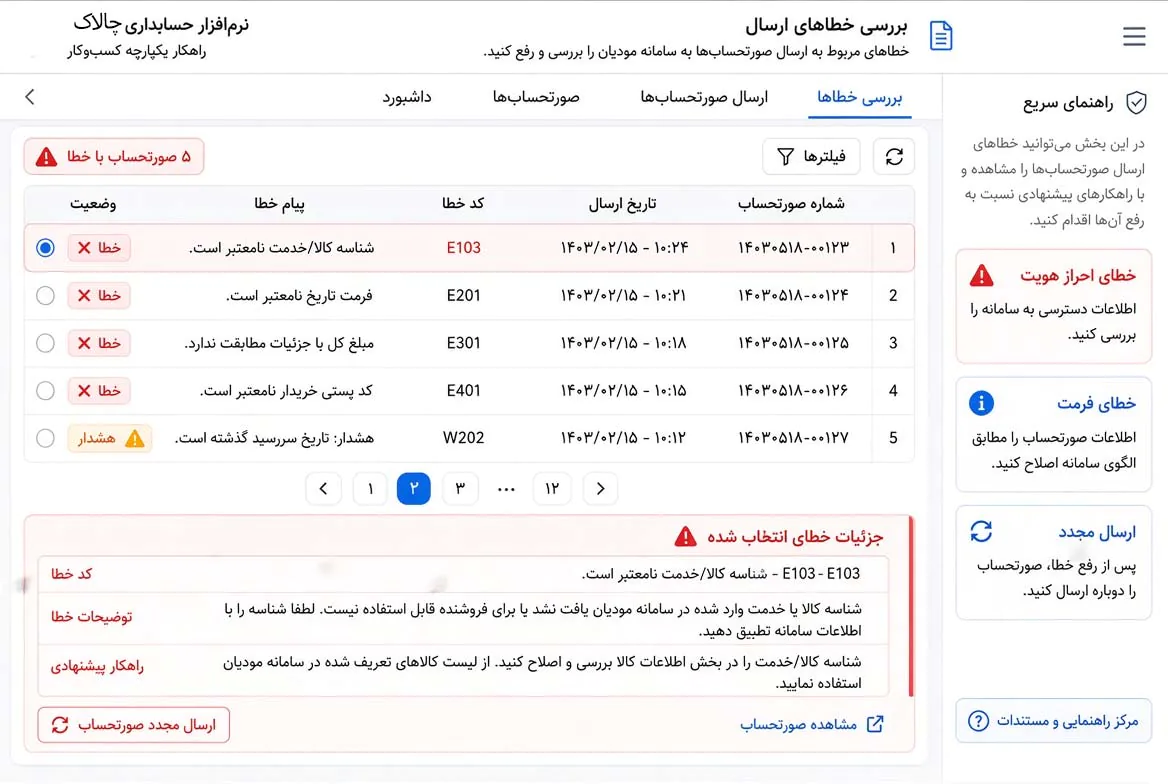This screenshot has width=1168, height=784.
Task: Click the کد خطا column header
Action: pos(463,203)
